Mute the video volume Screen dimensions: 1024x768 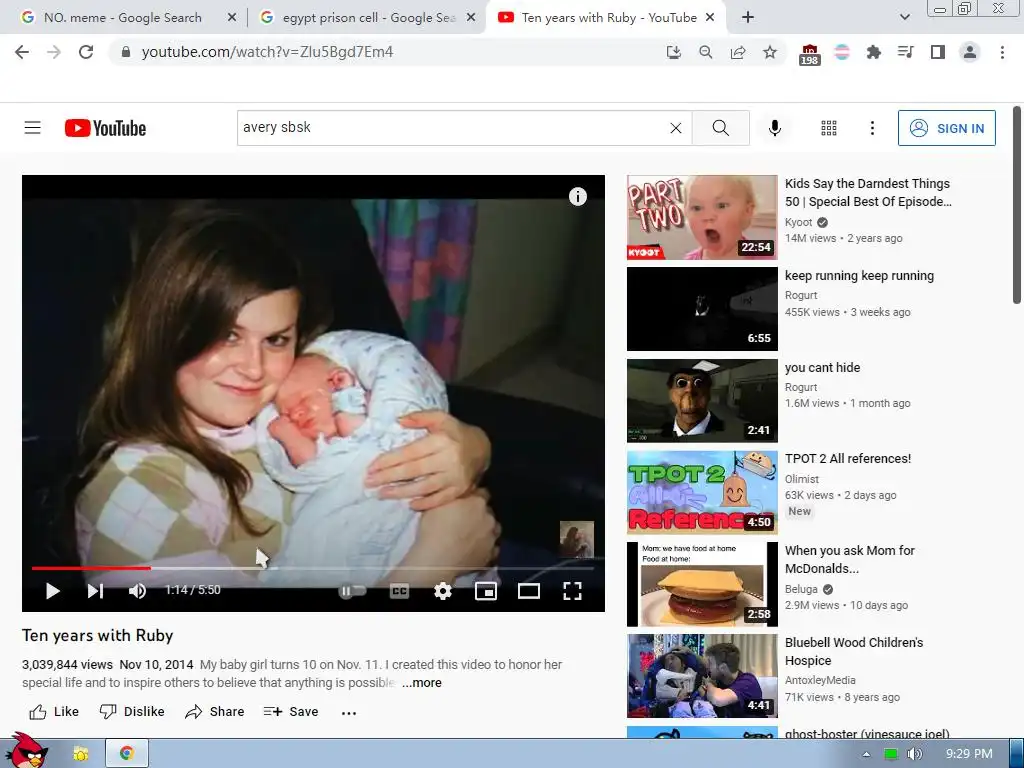pos(137,591)
